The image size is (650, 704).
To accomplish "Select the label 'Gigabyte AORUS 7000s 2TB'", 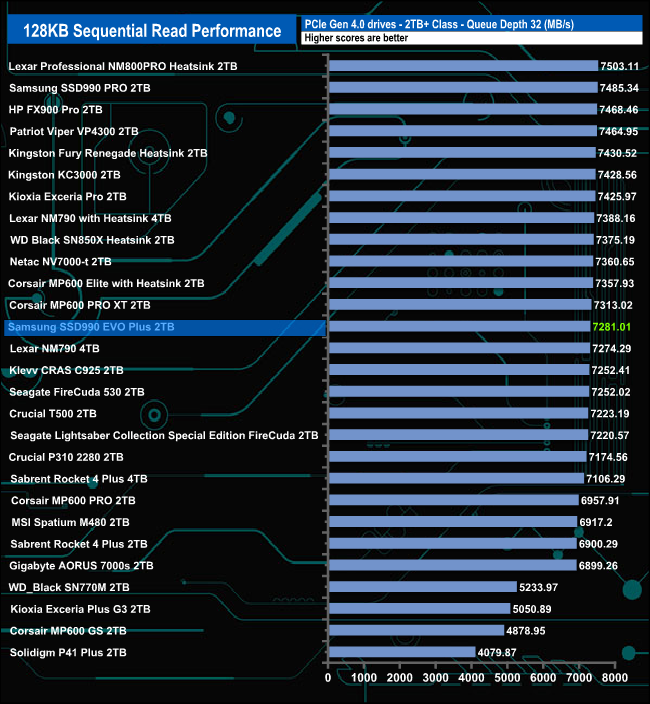I will point(81,566).
